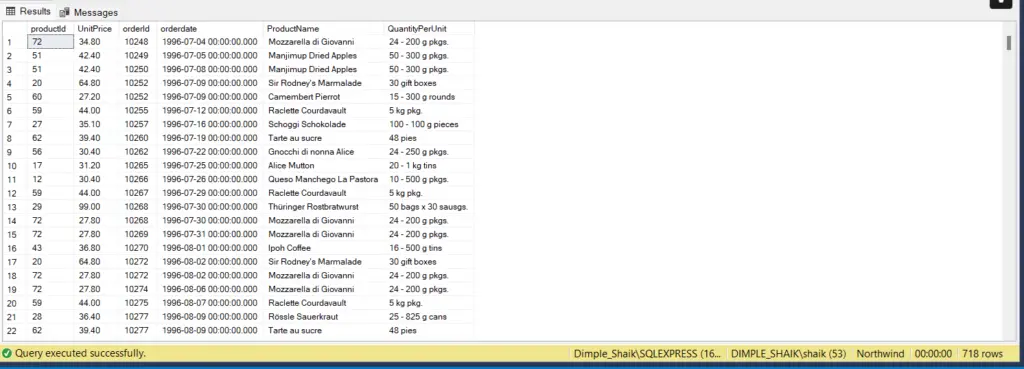Click Northwind database name in status bar
Screen dimensions: 1024x369
(880, 353)
